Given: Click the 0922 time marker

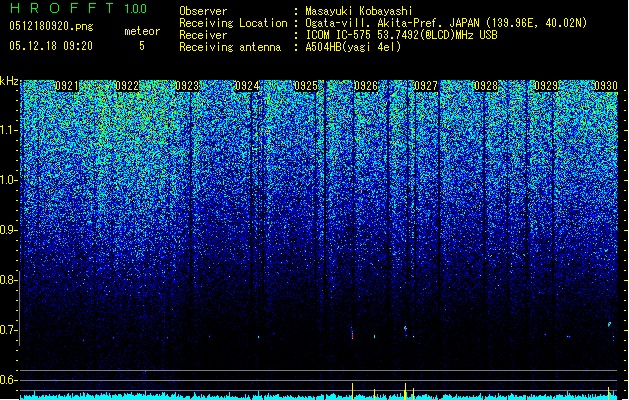Looking at the screenshot, I should pyautogui.click(x=127, y=86).
